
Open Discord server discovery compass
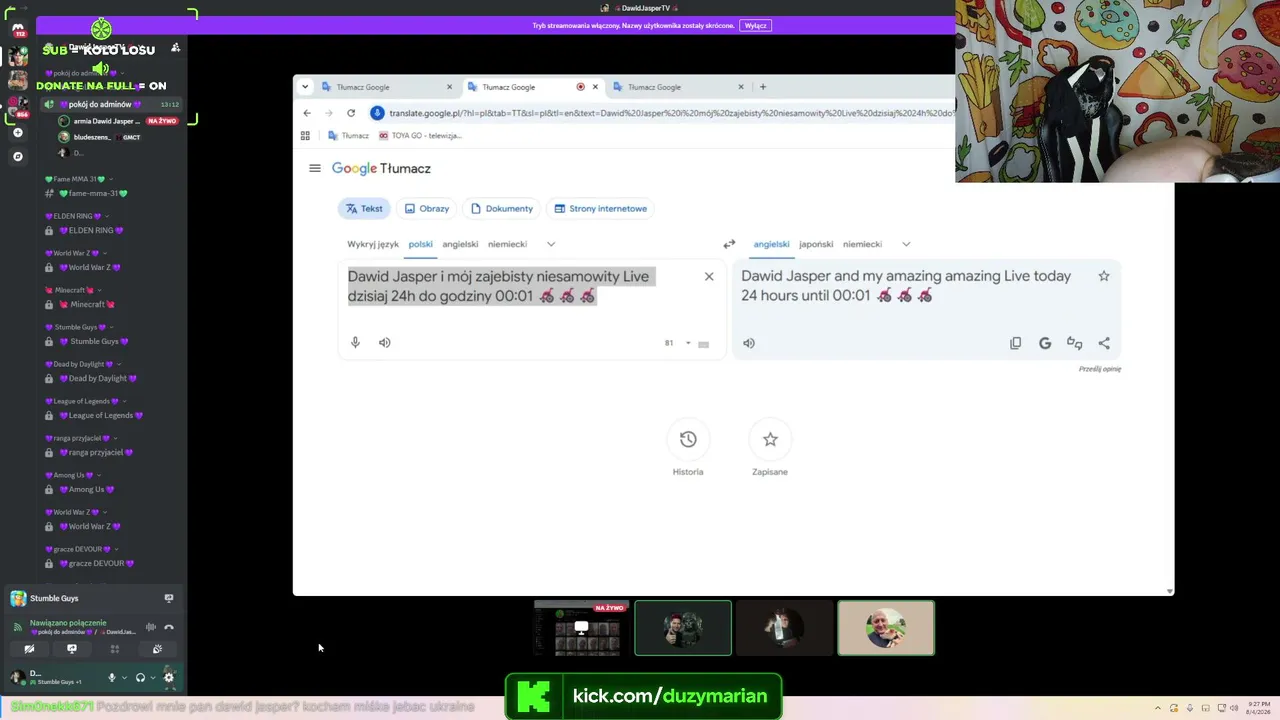click(x=18, y=156)
